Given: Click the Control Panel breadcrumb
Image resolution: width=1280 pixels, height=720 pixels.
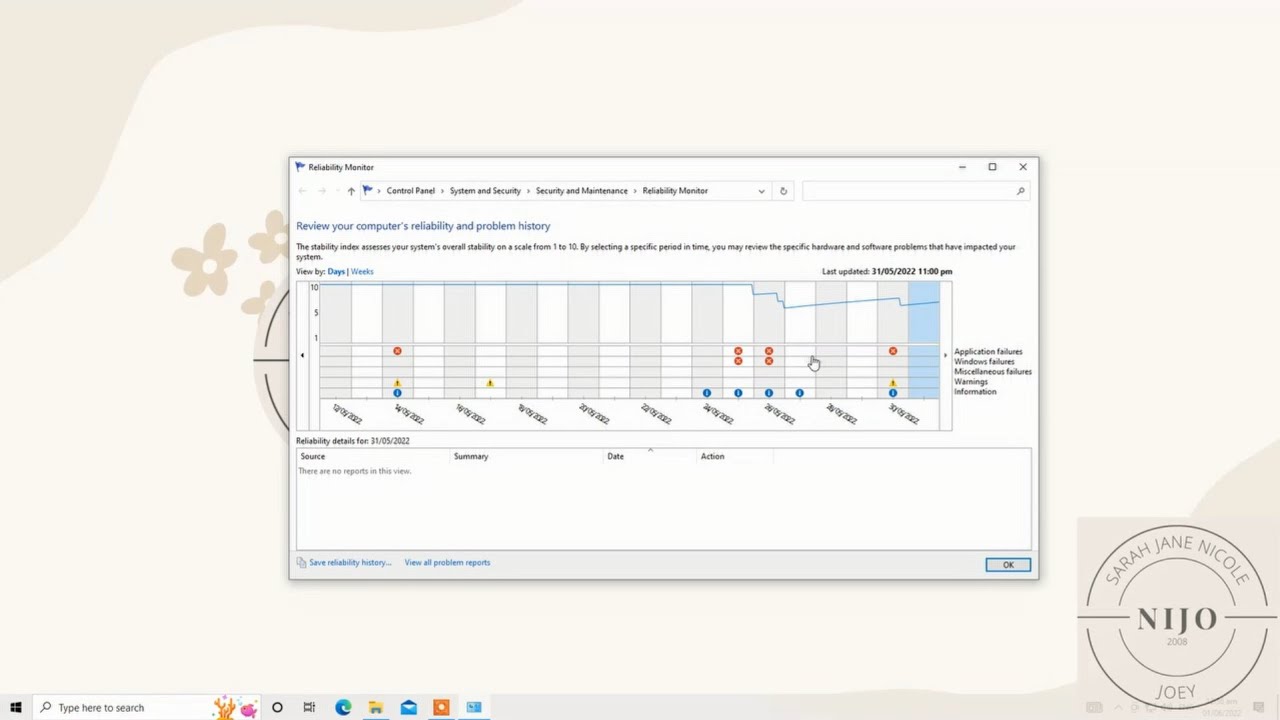Looking at the screenshot, I should click(x=410, y=191).
